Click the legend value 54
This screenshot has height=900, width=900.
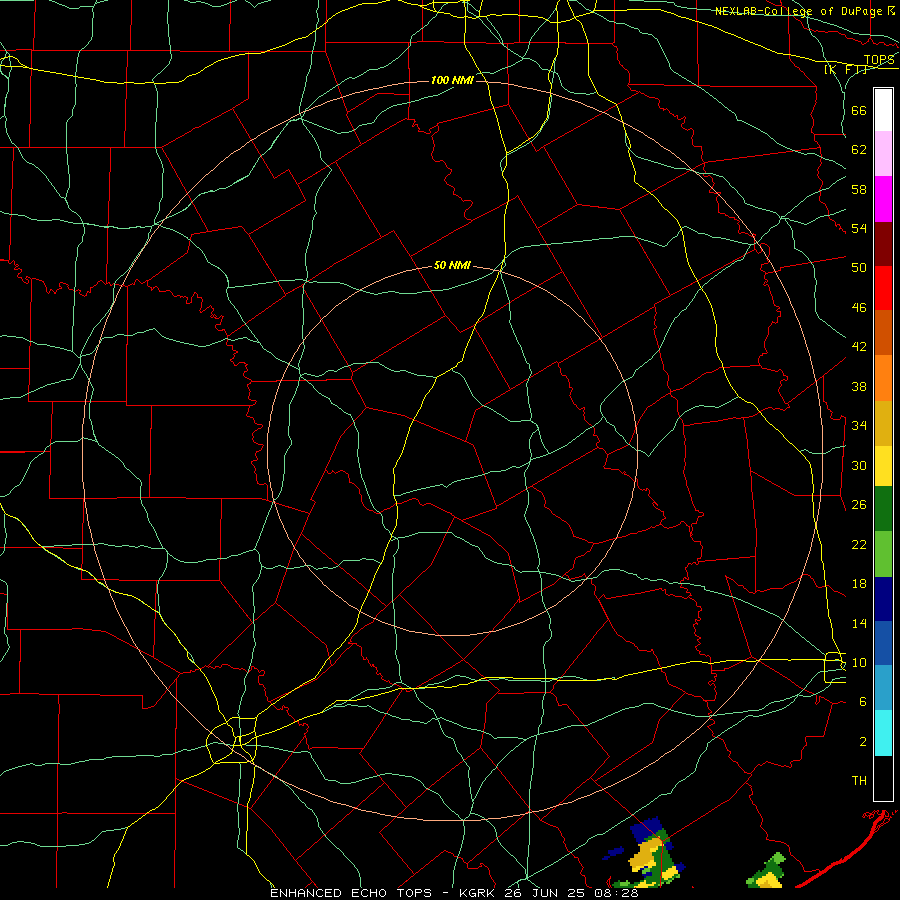coord(859,228)
